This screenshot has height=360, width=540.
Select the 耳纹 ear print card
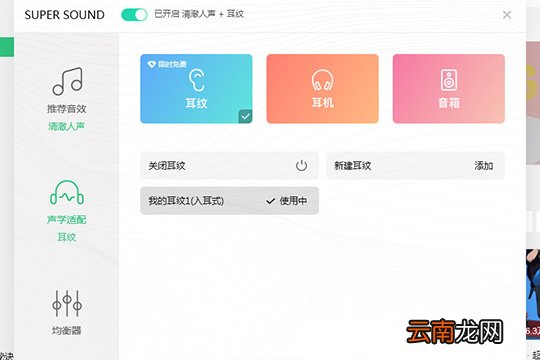coord(196,89)
